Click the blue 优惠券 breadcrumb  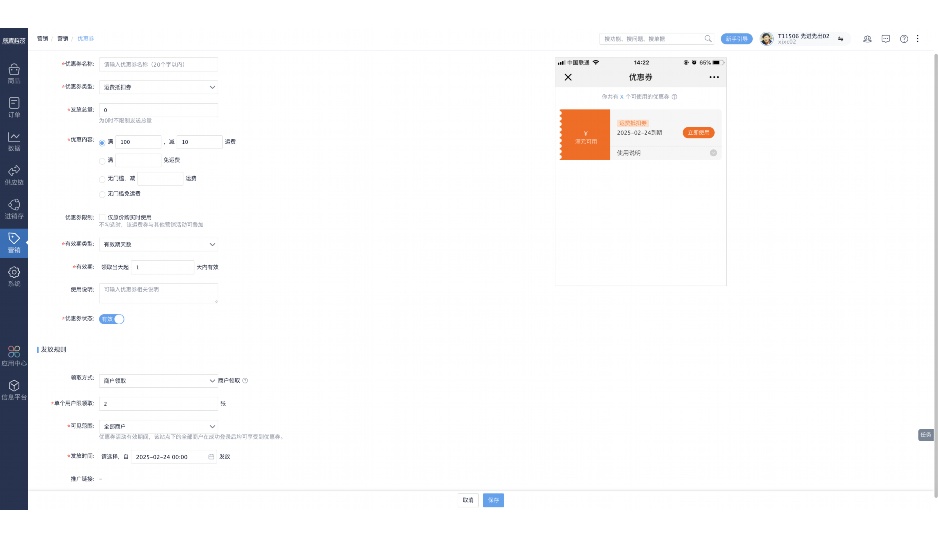point(86,38)
